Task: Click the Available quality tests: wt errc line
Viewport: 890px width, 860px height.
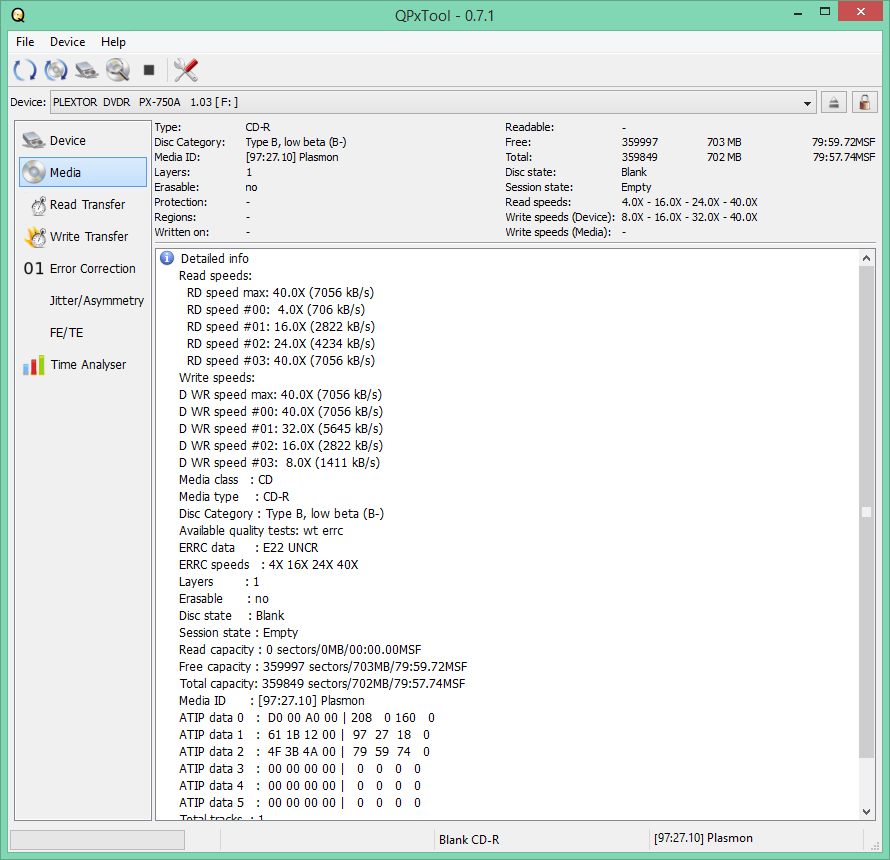Action: [261, 531]
